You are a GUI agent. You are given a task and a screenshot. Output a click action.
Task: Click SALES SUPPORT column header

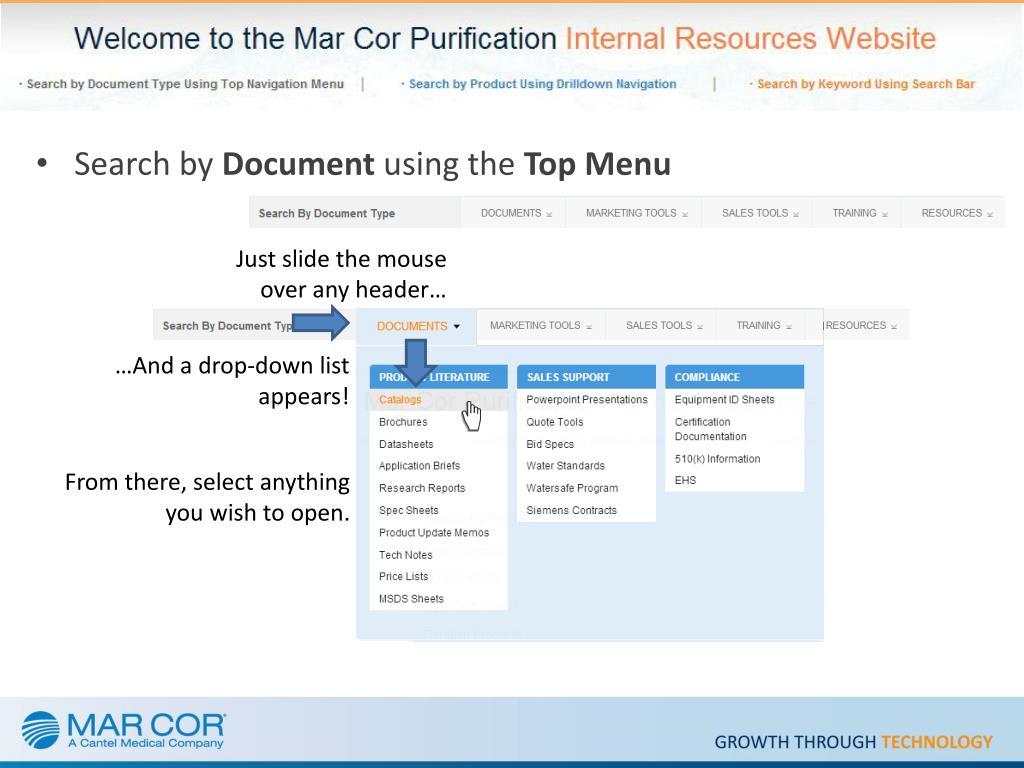586,377
